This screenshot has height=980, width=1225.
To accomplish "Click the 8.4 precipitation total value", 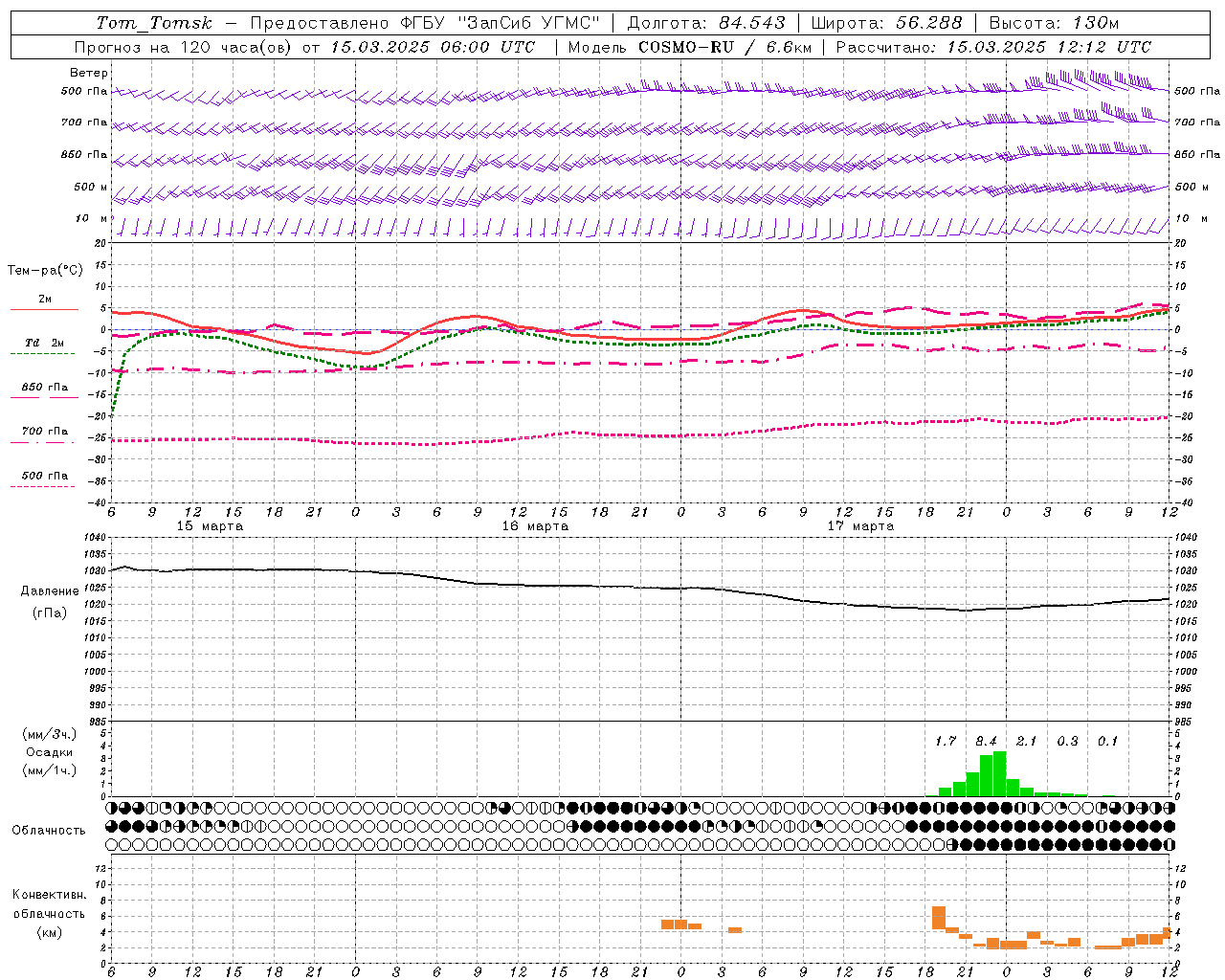I will [986, 741].
